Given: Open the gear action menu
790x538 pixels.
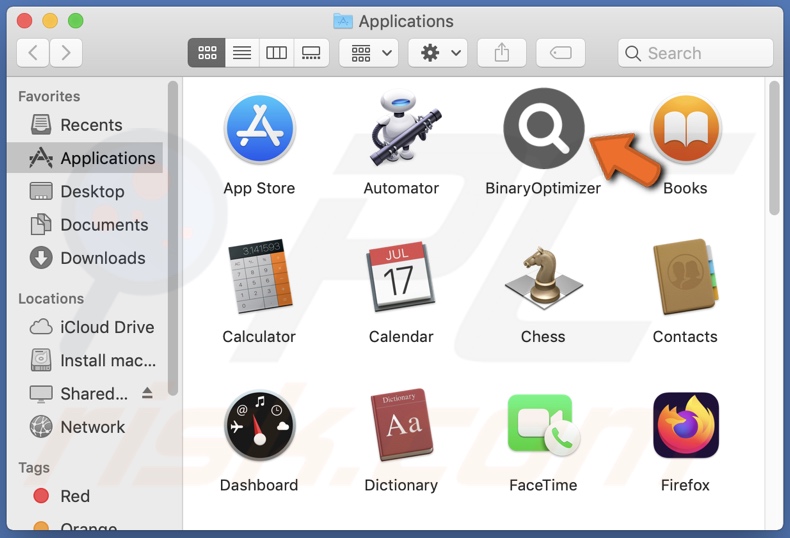Looking at the screenshot, I should [438, 52].
